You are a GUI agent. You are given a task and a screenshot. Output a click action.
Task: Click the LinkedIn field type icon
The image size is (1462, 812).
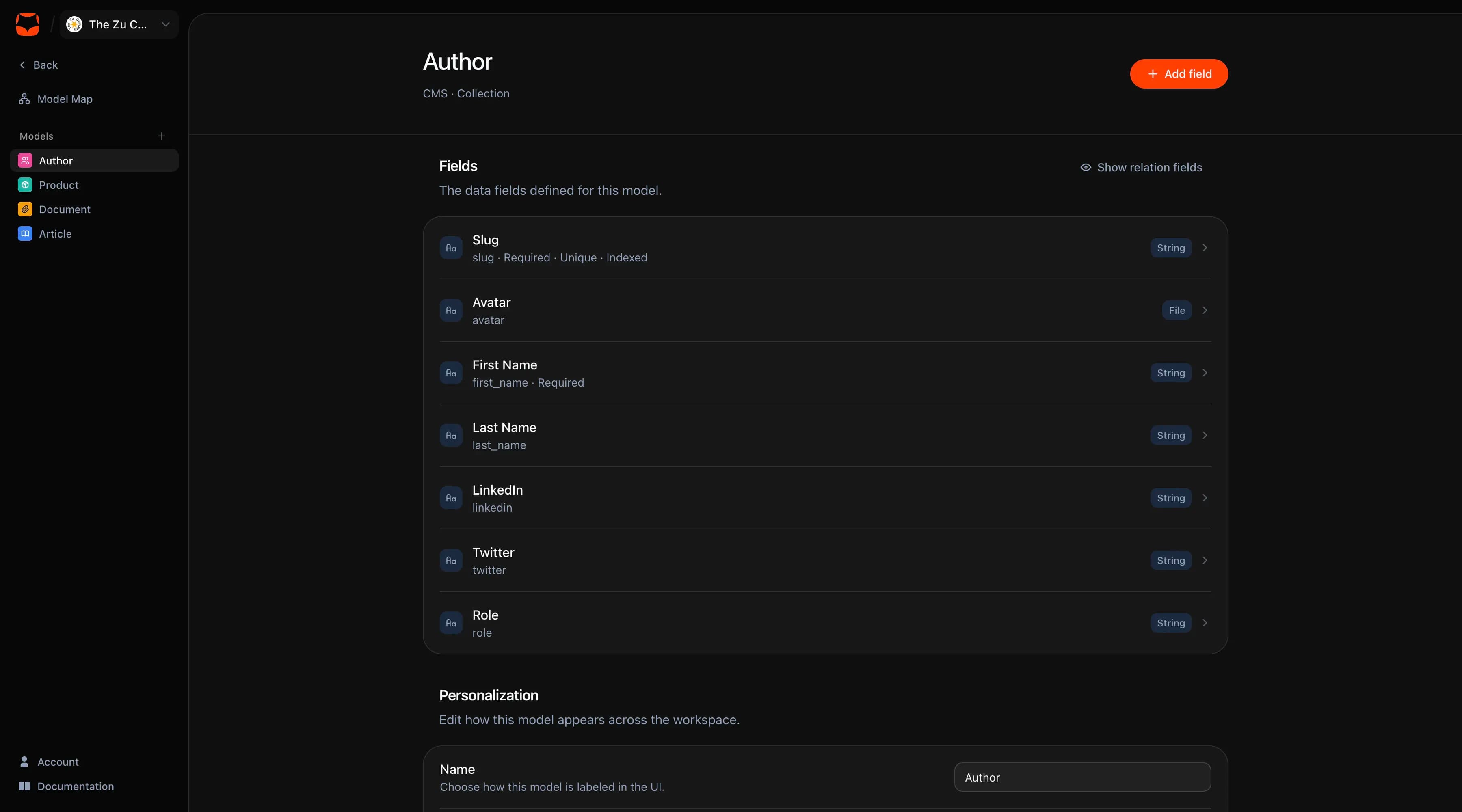[451, 498]
